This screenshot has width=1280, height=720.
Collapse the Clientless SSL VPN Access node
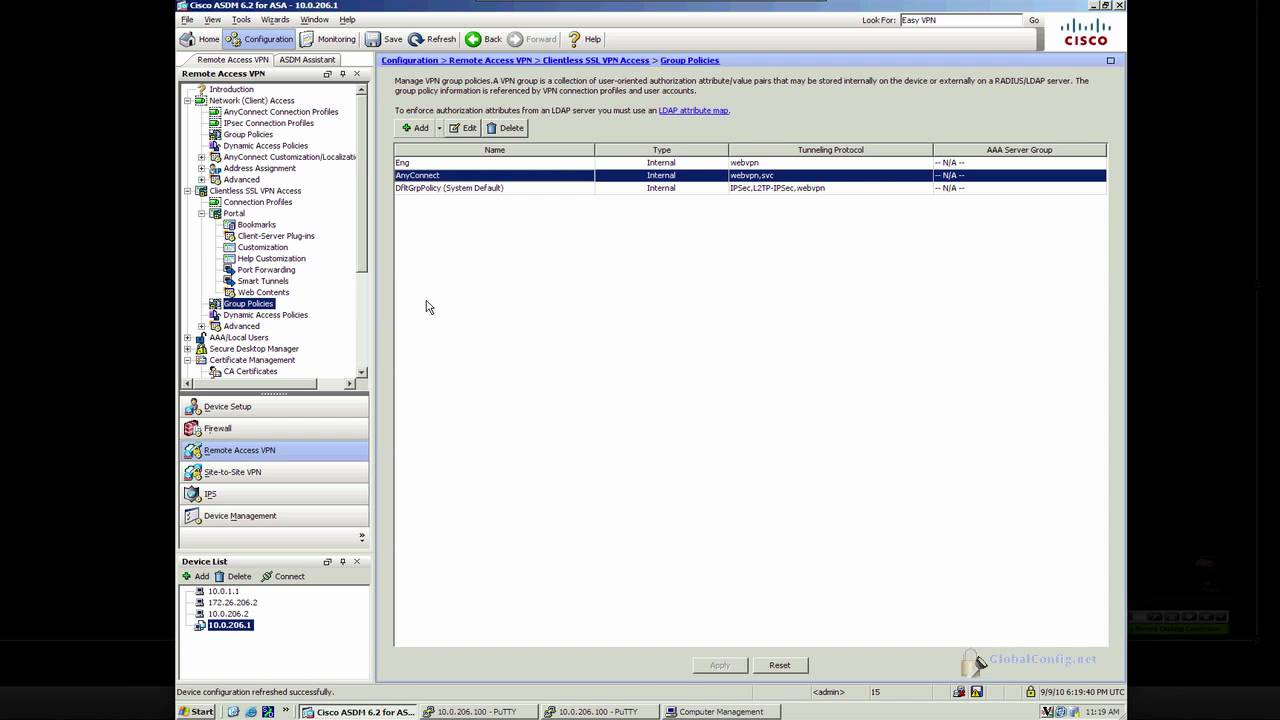click(x=188, y=191)
